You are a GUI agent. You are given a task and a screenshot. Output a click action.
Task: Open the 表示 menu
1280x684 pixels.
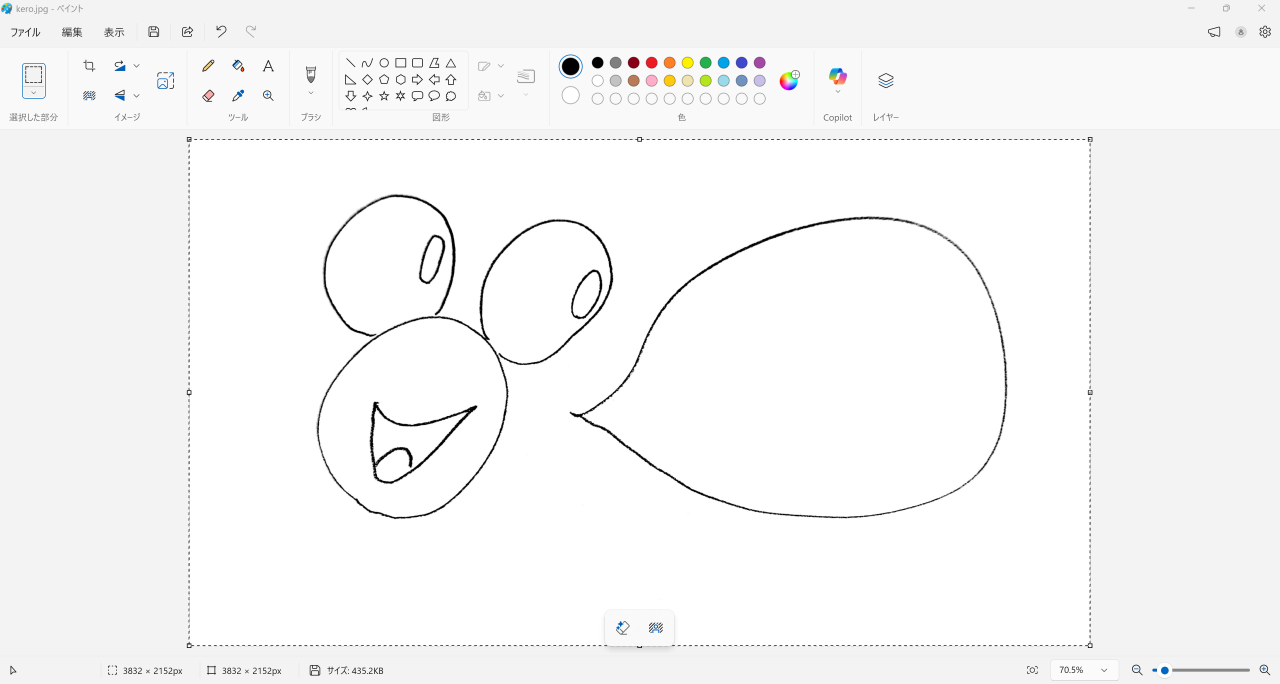click(x=114, y=32)
